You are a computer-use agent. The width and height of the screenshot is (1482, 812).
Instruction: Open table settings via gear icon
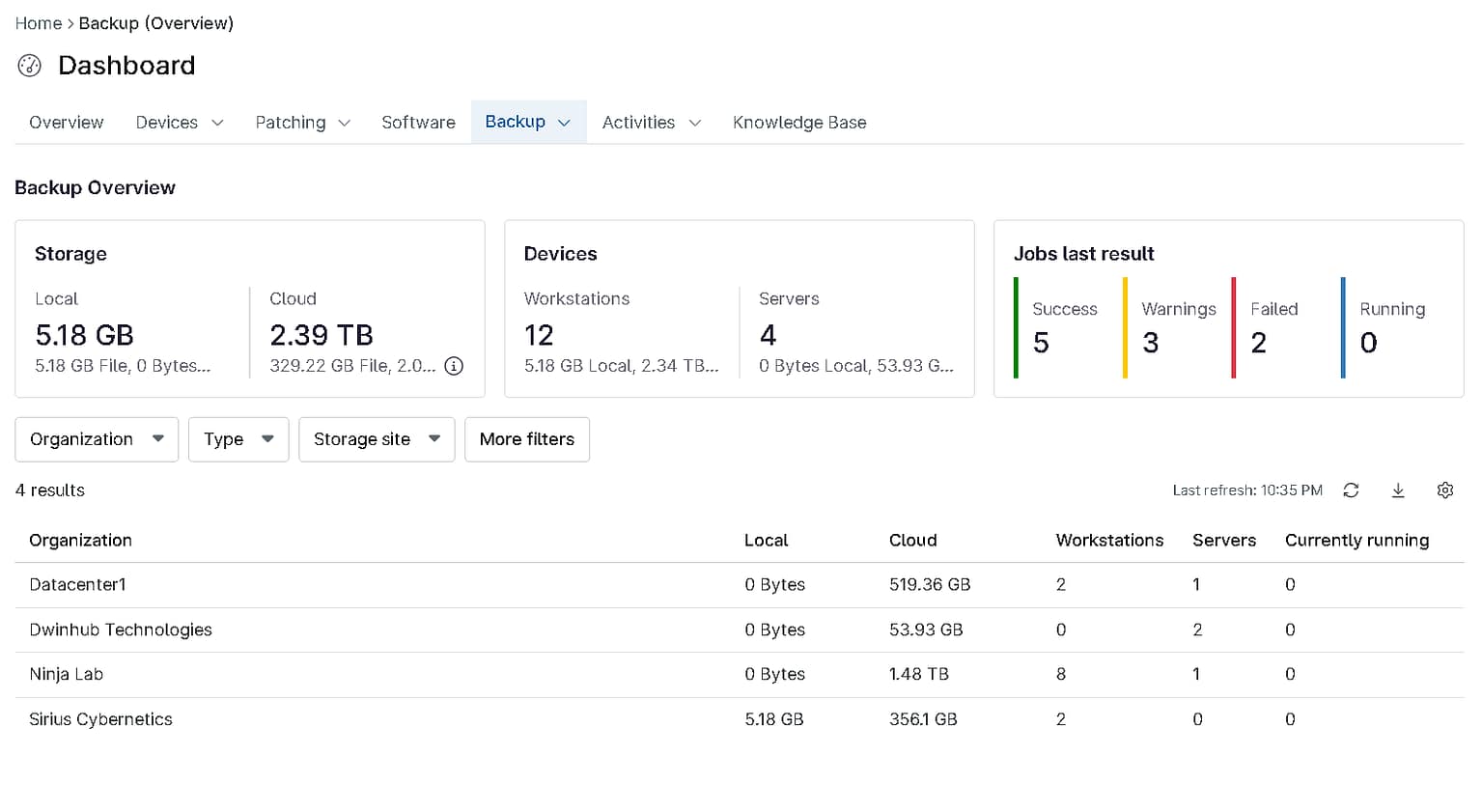[x=1445, y=490]
